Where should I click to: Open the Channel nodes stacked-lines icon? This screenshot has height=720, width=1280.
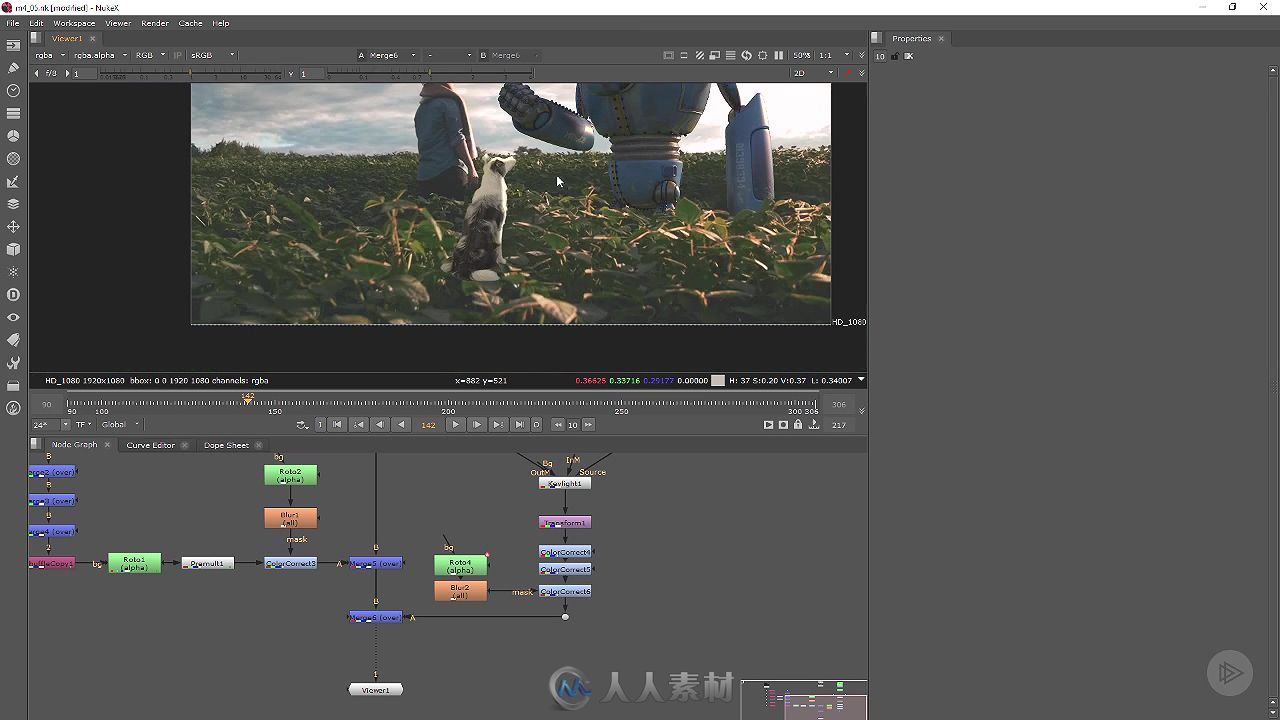13,113
